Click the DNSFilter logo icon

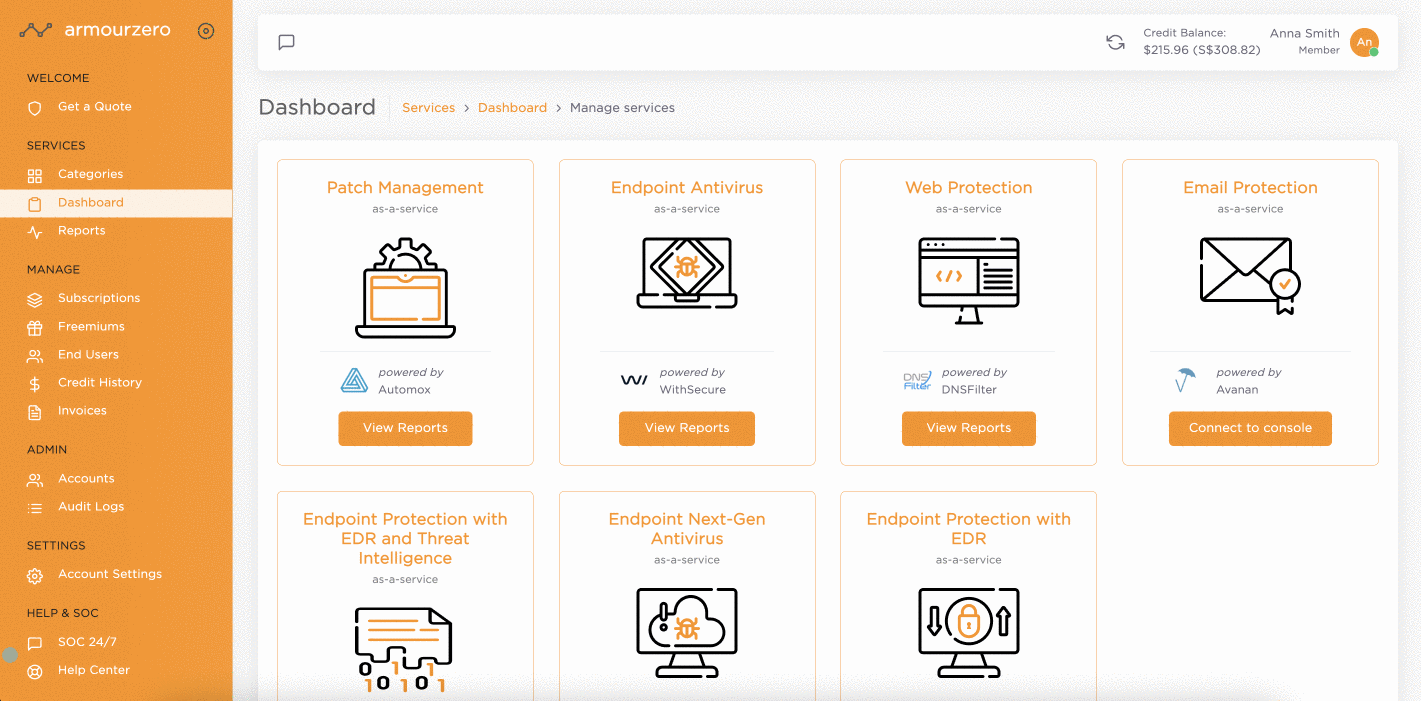pos(917,381)
